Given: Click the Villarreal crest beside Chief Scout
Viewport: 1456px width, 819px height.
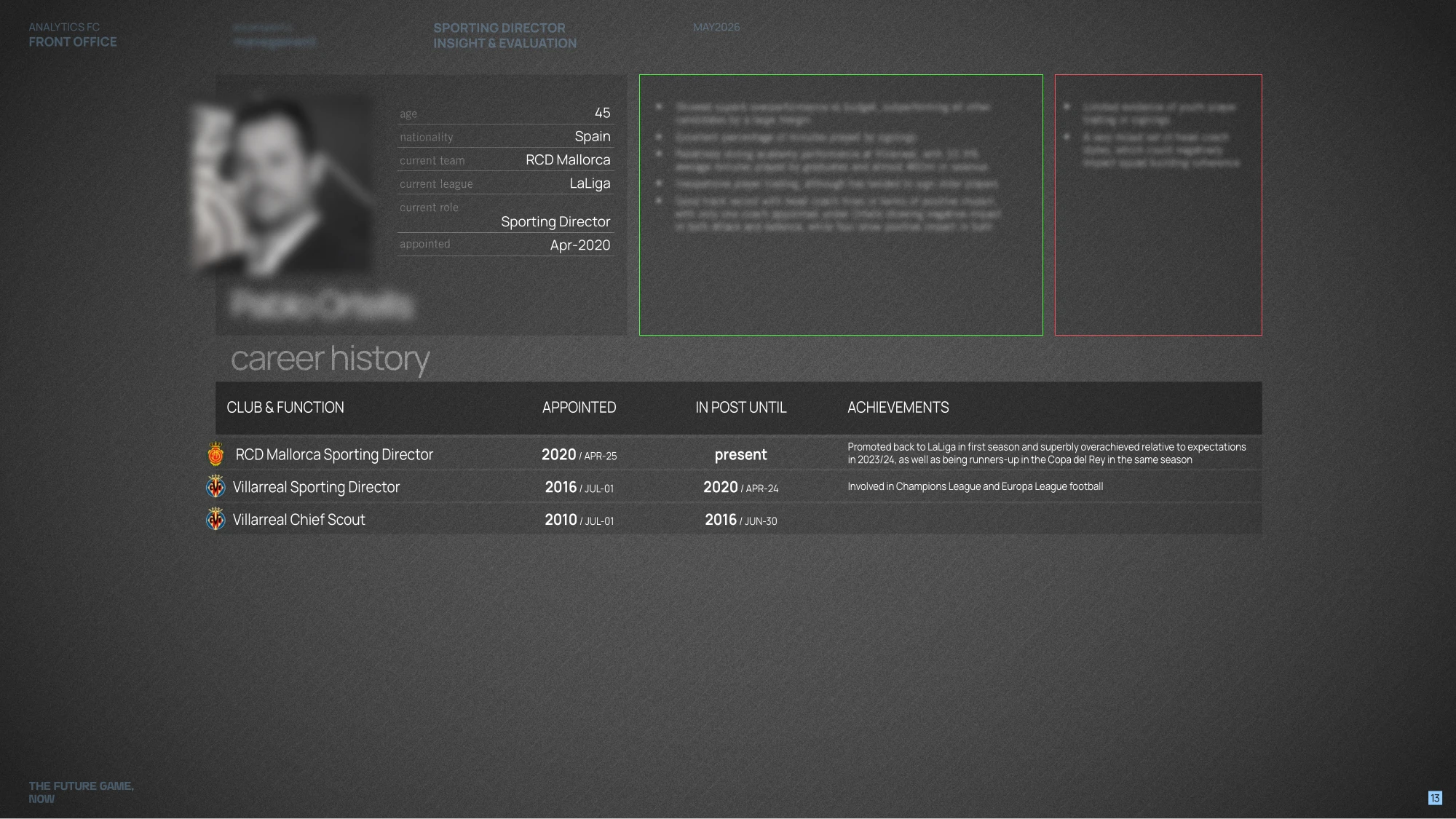Looking at the screenshot, I should point(215,519).
